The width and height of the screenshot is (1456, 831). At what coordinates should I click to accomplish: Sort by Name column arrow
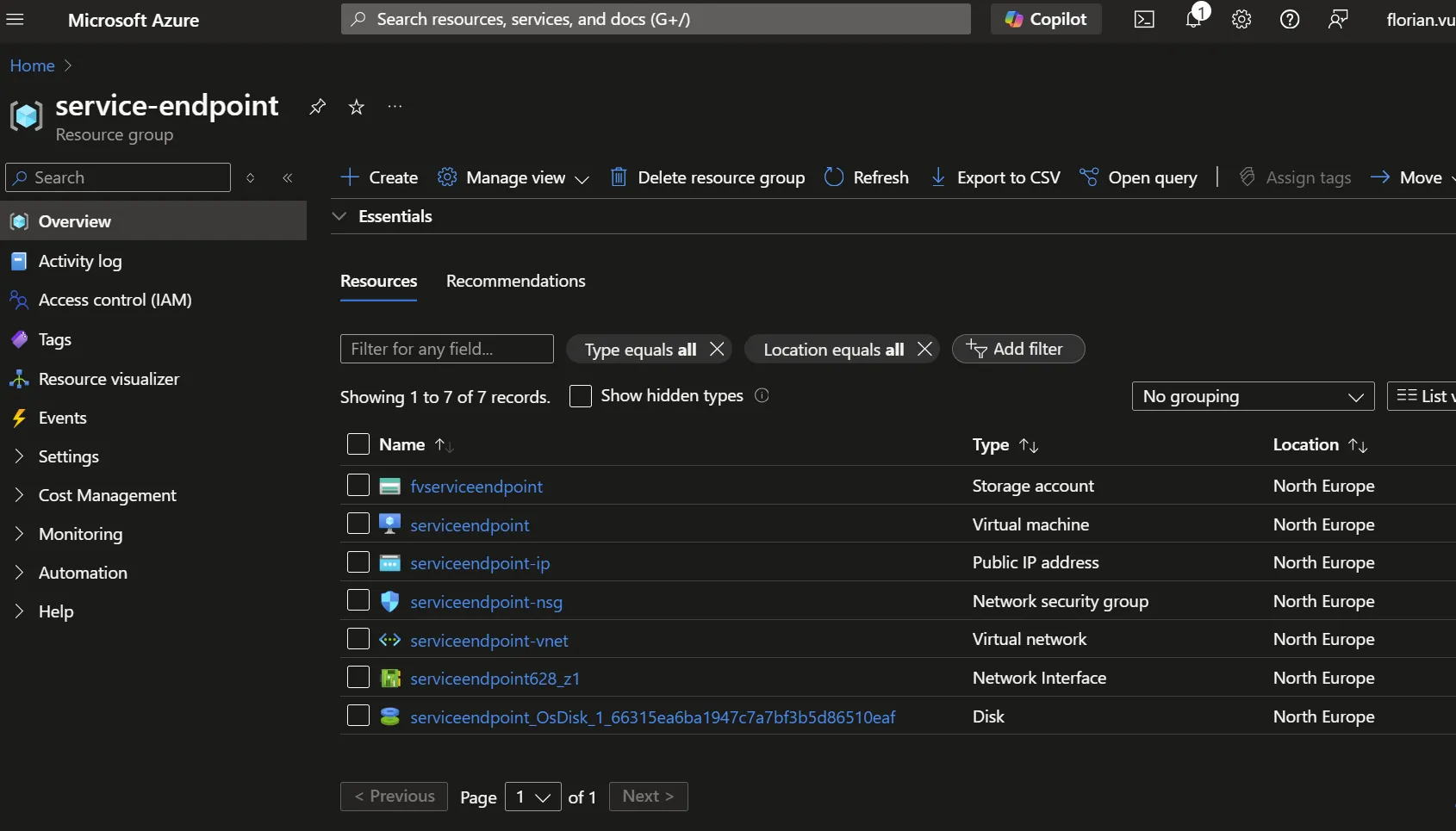coord(444,445)
